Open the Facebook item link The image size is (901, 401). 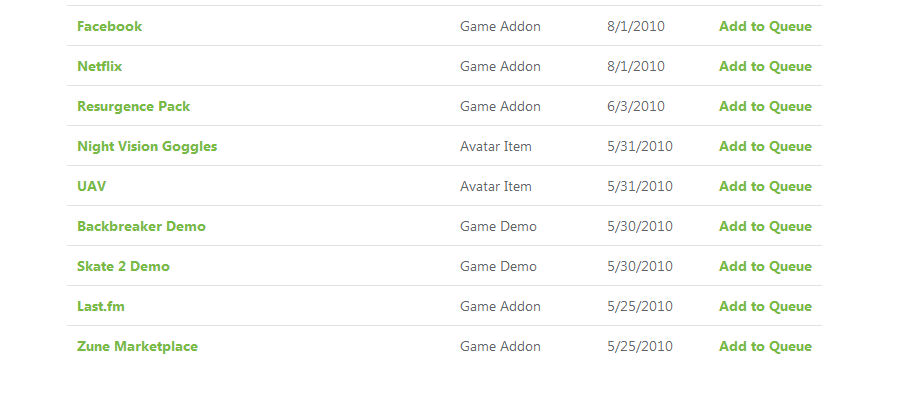pos(109,26)
